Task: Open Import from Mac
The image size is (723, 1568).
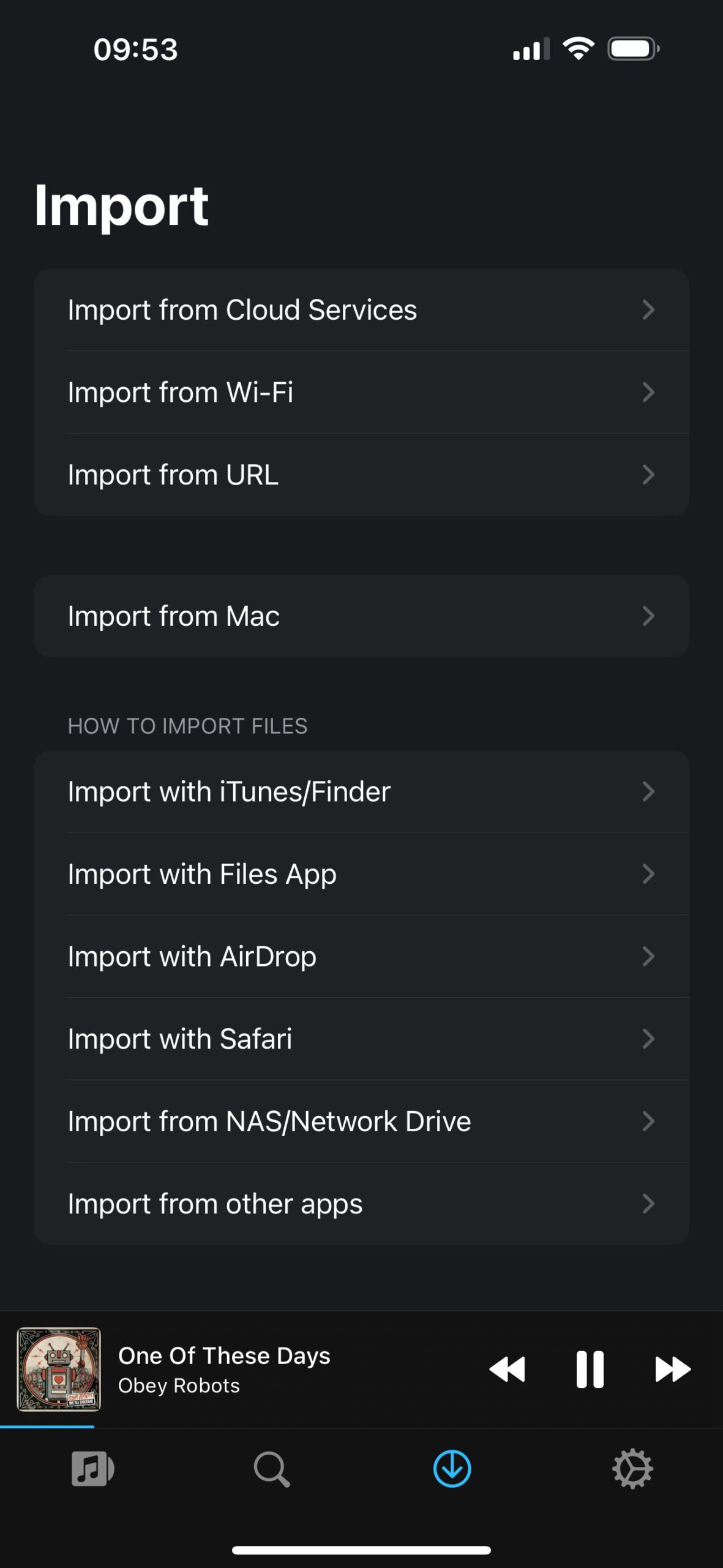Action: (361, 616)
